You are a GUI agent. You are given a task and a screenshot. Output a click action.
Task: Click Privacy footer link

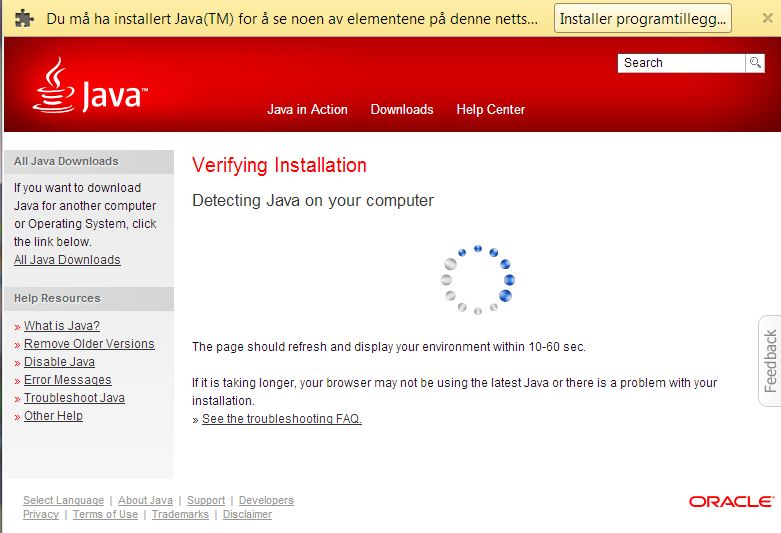(41, 514)
